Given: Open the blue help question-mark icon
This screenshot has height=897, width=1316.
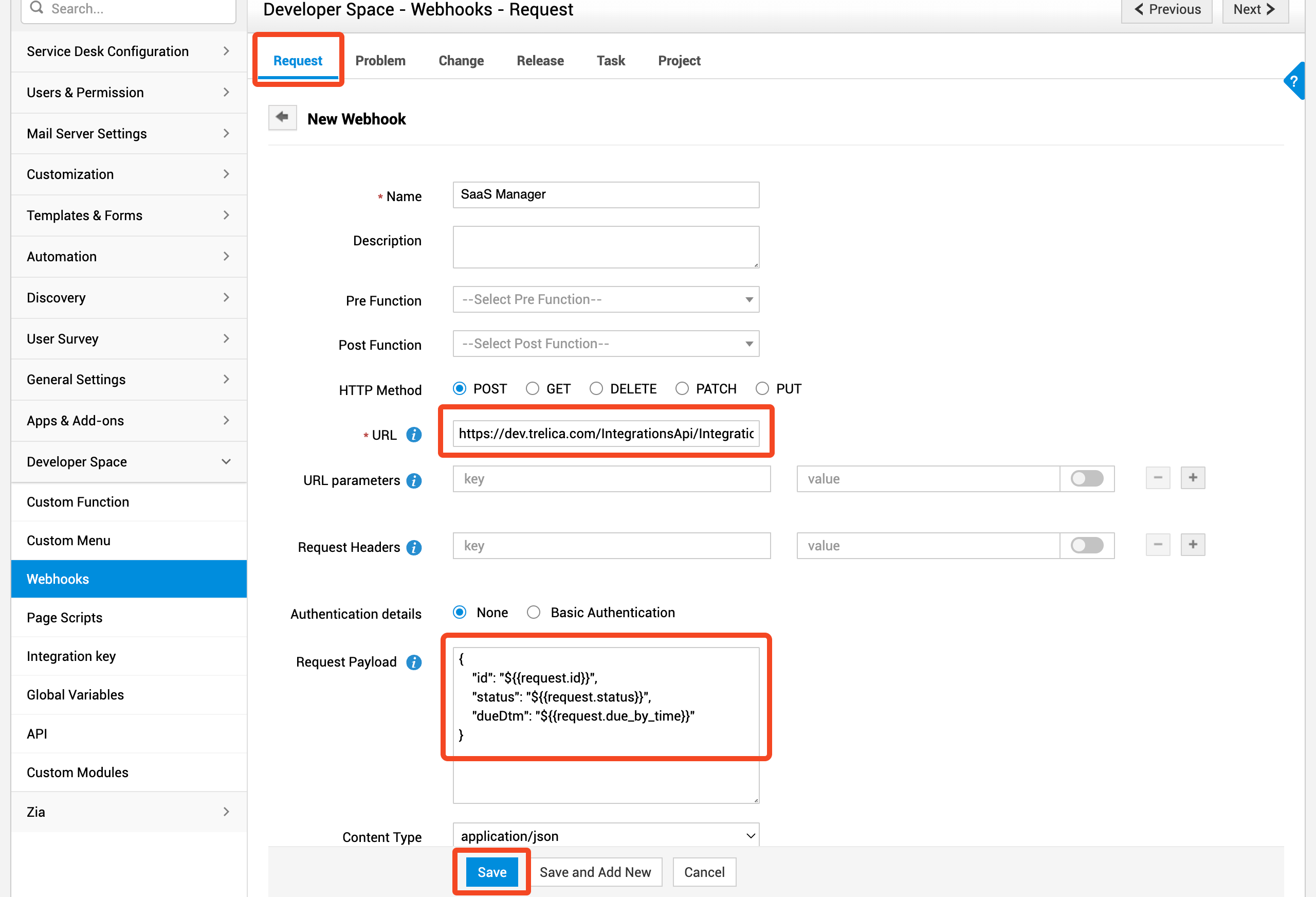Looking at the screenshot, I should [x=1294, y=81].
